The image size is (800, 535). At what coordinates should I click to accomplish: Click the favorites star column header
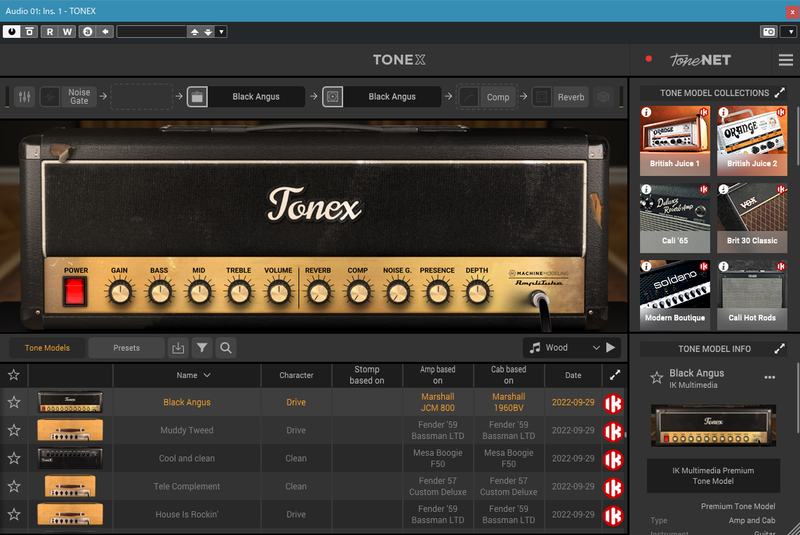[x=14, y=375]
